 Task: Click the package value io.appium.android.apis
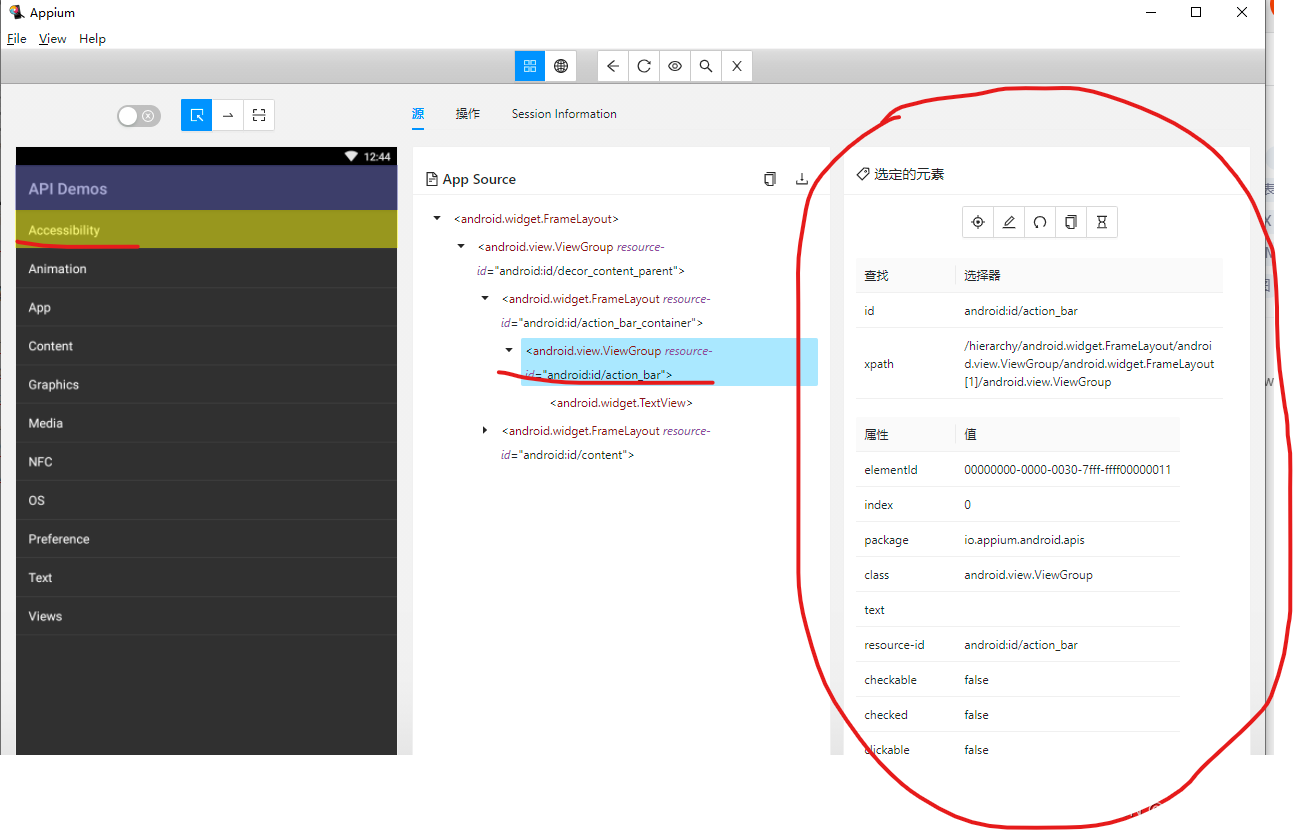[1024, 540]
